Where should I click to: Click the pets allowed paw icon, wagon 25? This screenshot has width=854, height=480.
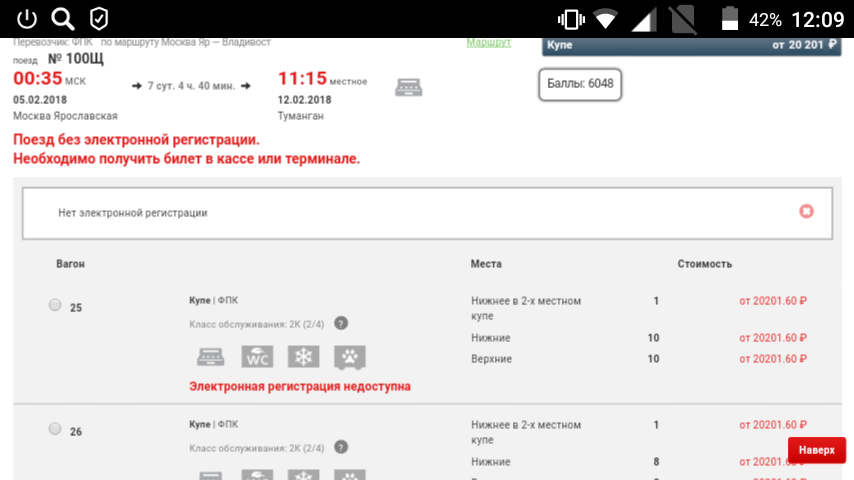(x=350, y=357)
